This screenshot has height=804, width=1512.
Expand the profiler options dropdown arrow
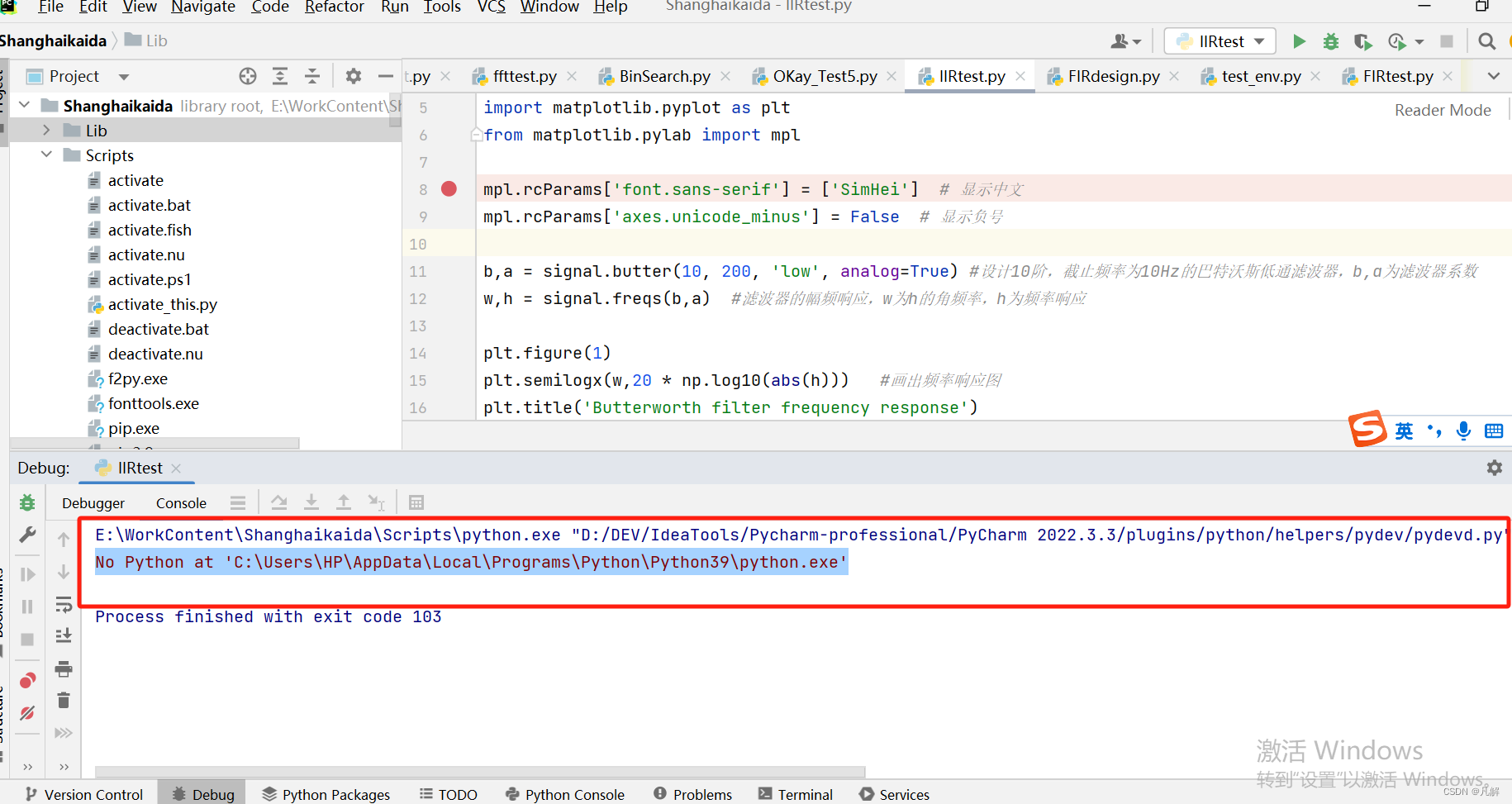point(1419,41)
